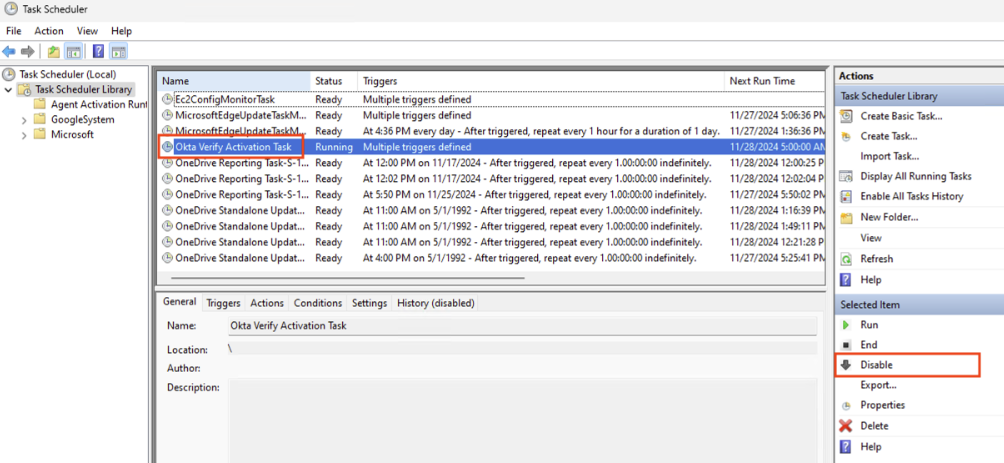Click the red X Delete icon
The width and height of the screenshot is (1004, 463).
coord(846,426)
